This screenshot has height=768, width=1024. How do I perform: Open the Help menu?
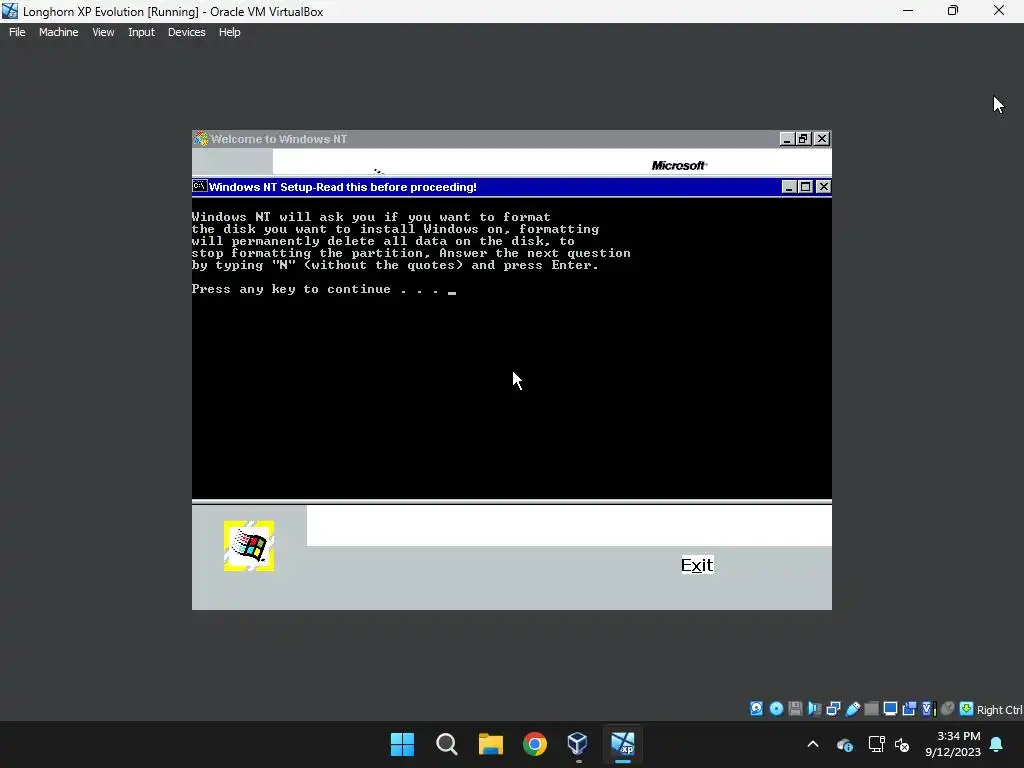229,32
